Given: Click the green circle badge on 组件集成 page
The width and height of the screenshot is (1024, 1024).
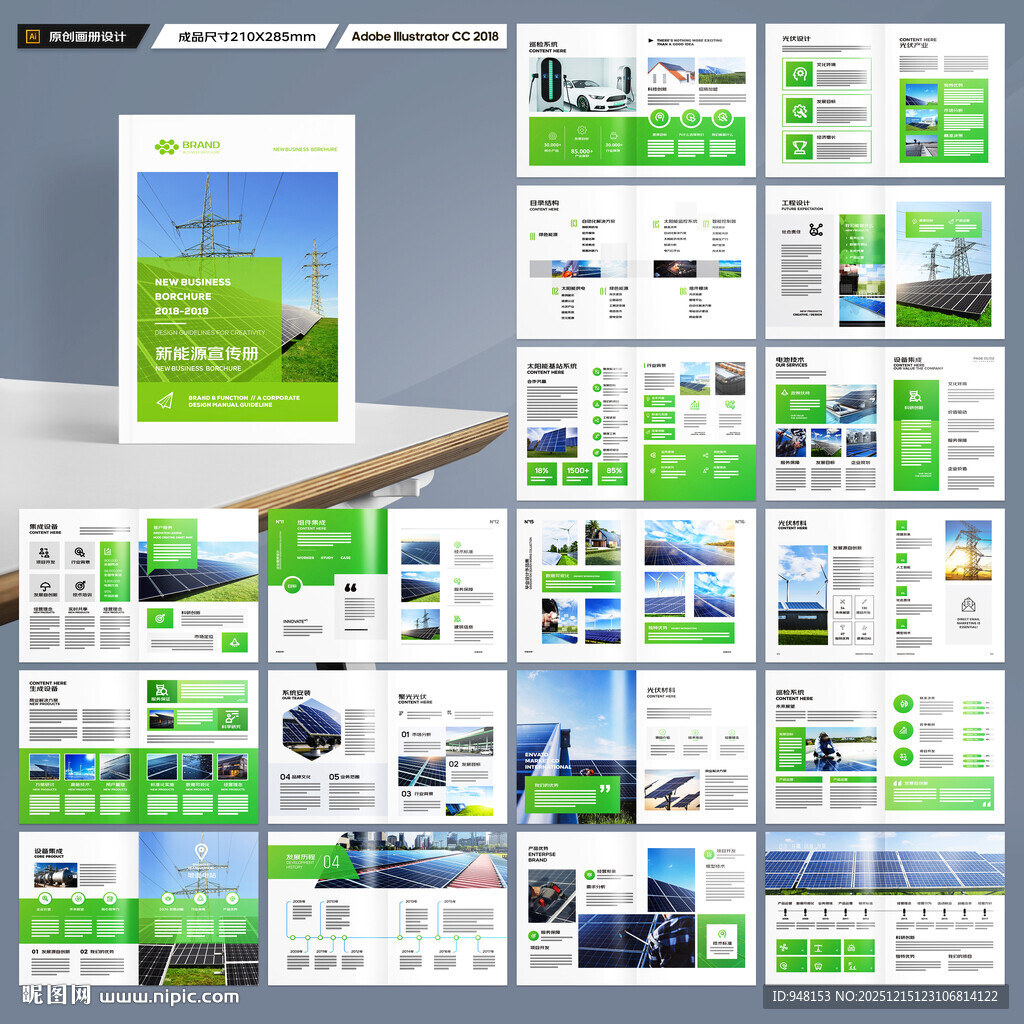Looking at the screenshot, I should [x=291, y=586].
